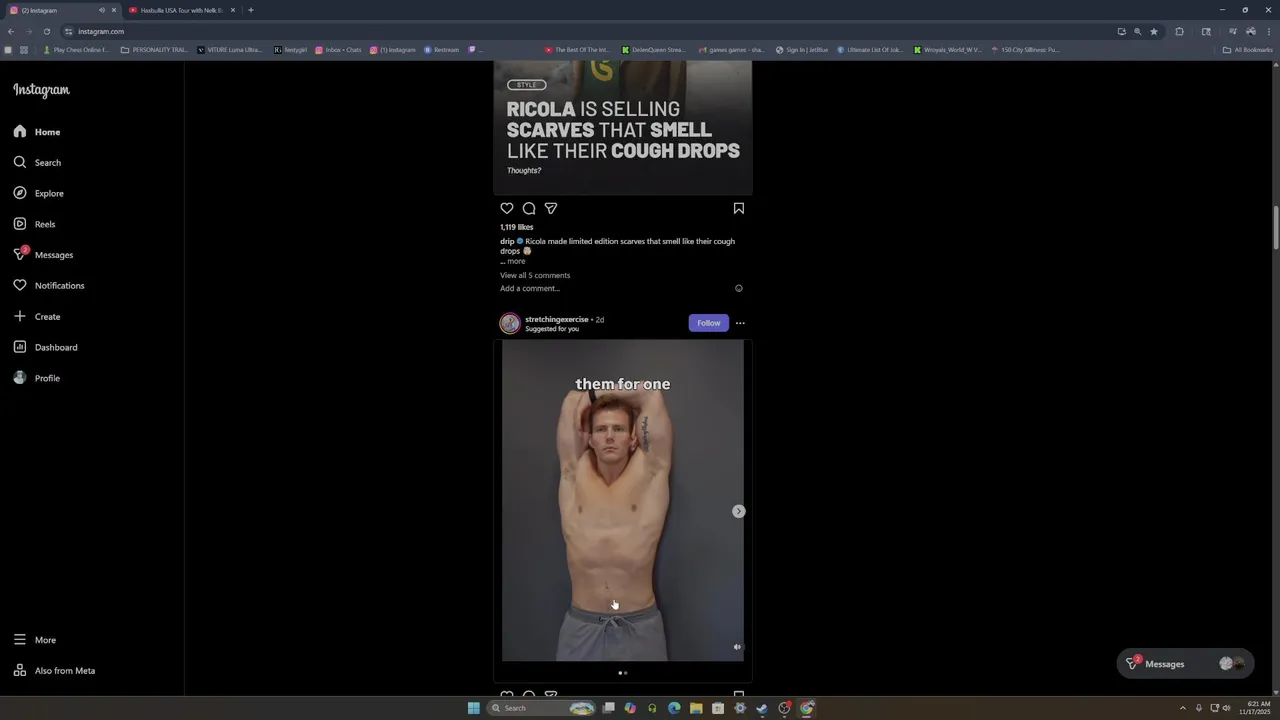Open more options for stretchingexercise post
The image size is (1280, 720).
740,323
